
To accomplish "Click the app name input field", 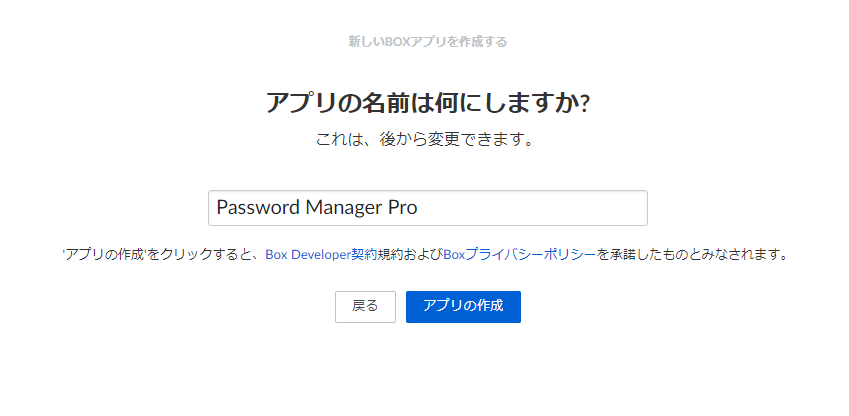I will click(427, 208).
